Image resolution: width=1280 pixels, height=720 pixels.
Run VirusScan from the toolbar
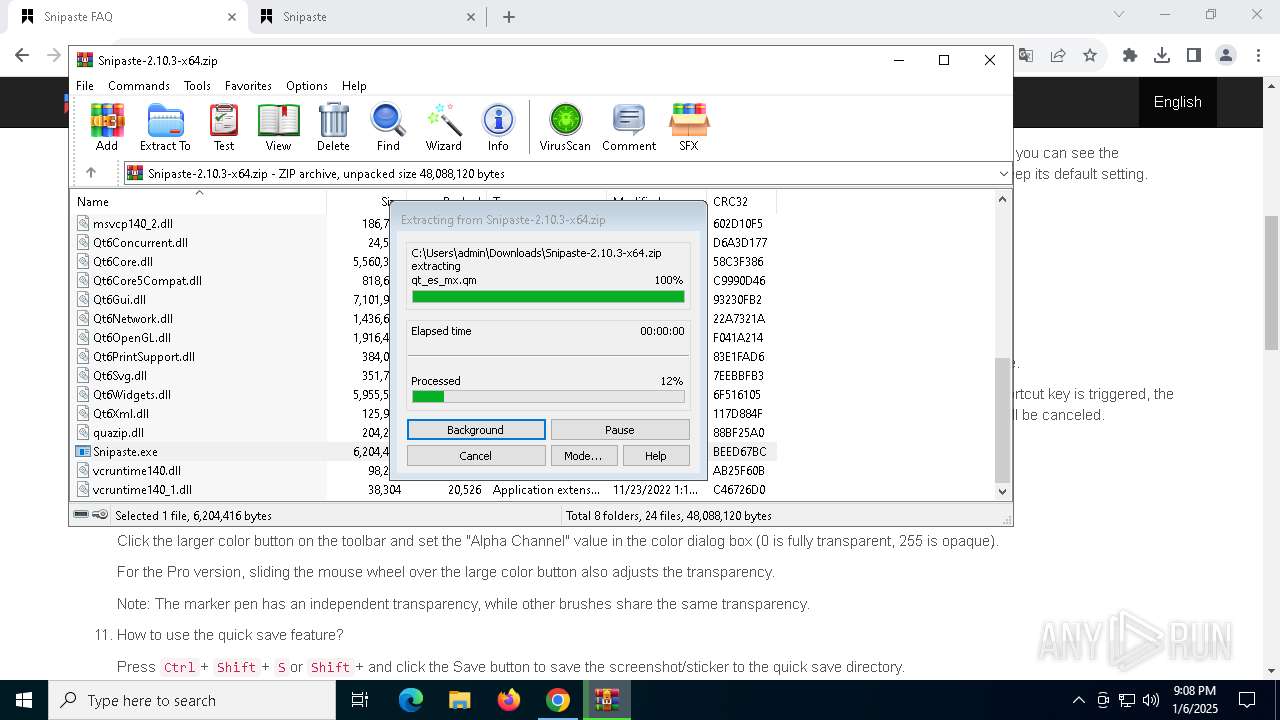(x=565, y=127)
